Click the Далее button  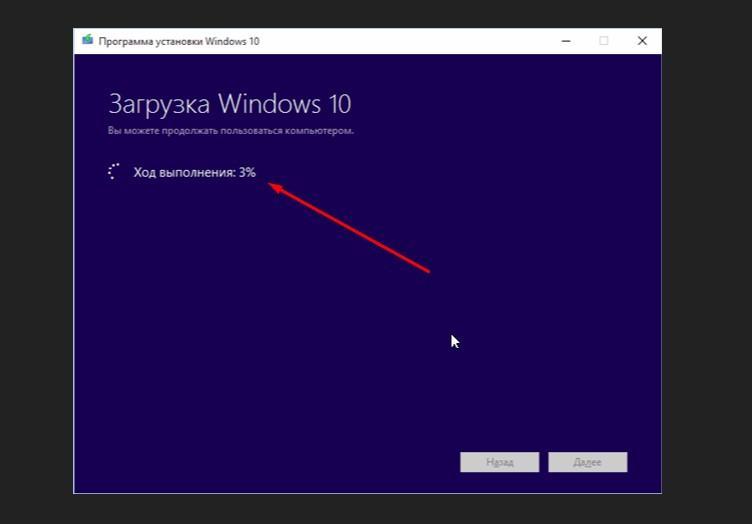[588, 462]
